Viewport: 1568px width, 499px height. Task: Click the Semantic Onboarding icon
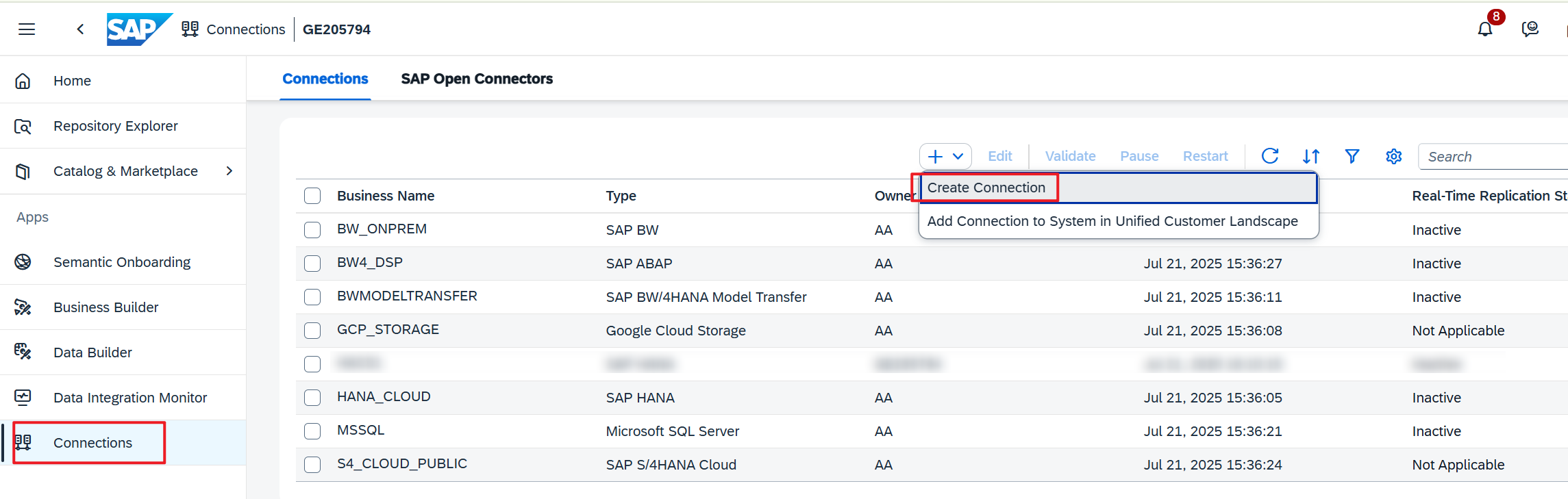coord(23,262)
